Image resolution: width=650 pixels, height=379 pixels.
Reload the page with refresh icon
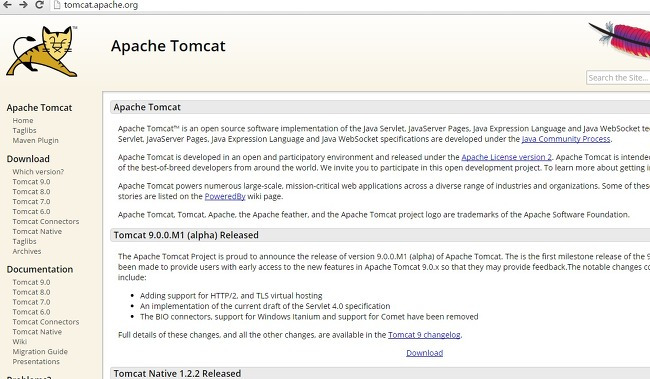tap(39, 5)
